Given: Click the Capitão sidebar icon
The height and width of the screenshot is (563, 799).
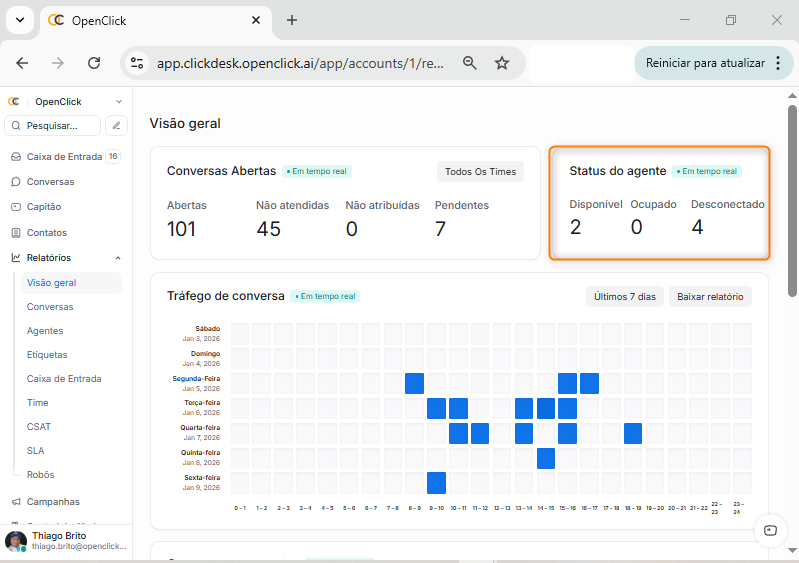Looking at the screenshot, I should click(x=16, y=207).
